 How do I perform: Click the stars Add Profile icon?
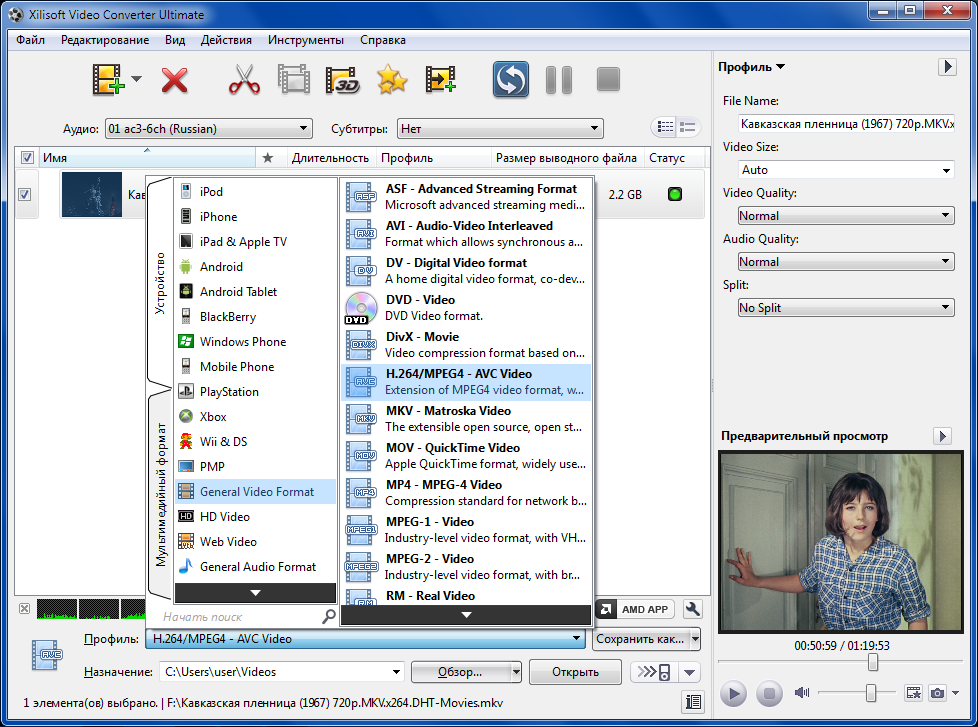392,80
